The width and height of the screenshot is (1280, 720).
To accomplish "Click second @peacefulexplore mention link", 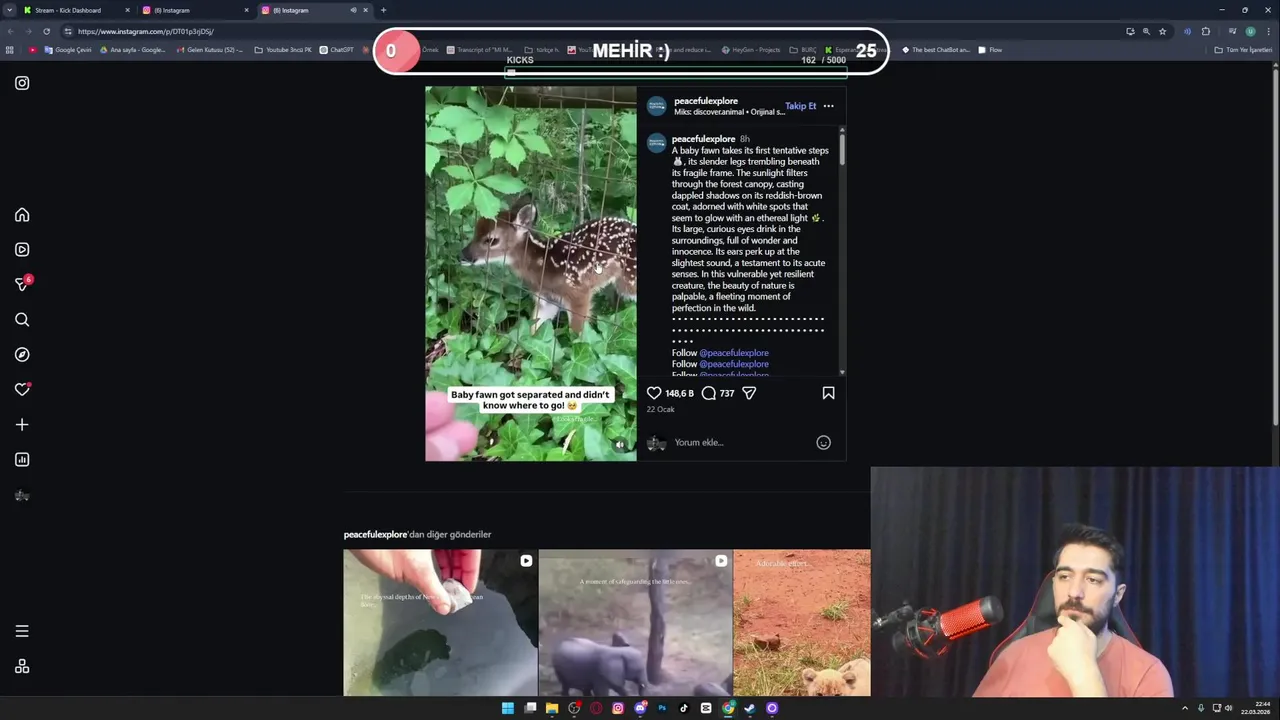I will coord(734,364).
